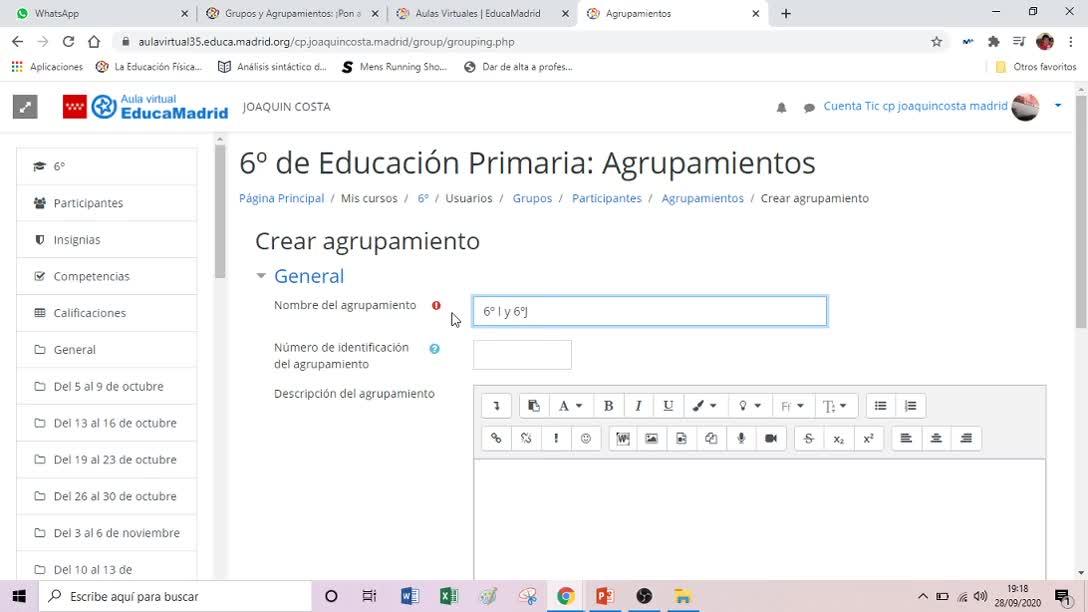
Task: Reload the page in browser
Action: pyautogui.click(x=68, y=42)
